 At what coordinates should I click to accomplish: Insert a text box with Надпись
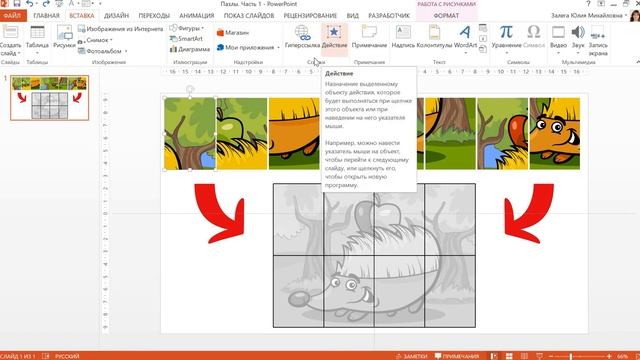403,37
